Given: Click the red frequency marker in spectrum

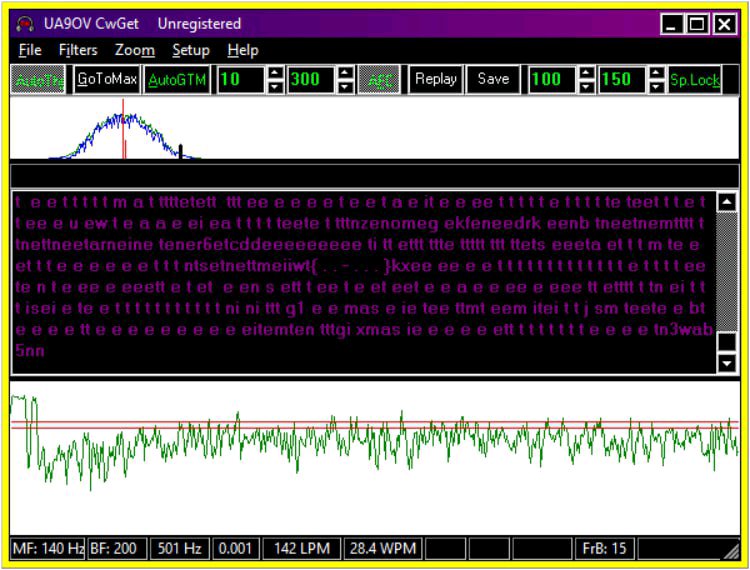Looking at the screenshot, I should [x=123, y=128].
